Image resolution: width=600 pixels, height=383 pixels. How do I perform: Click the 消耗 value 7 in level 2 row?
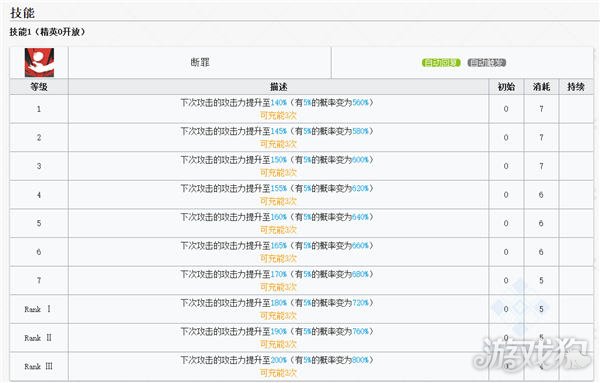click(x=541, y=138)
